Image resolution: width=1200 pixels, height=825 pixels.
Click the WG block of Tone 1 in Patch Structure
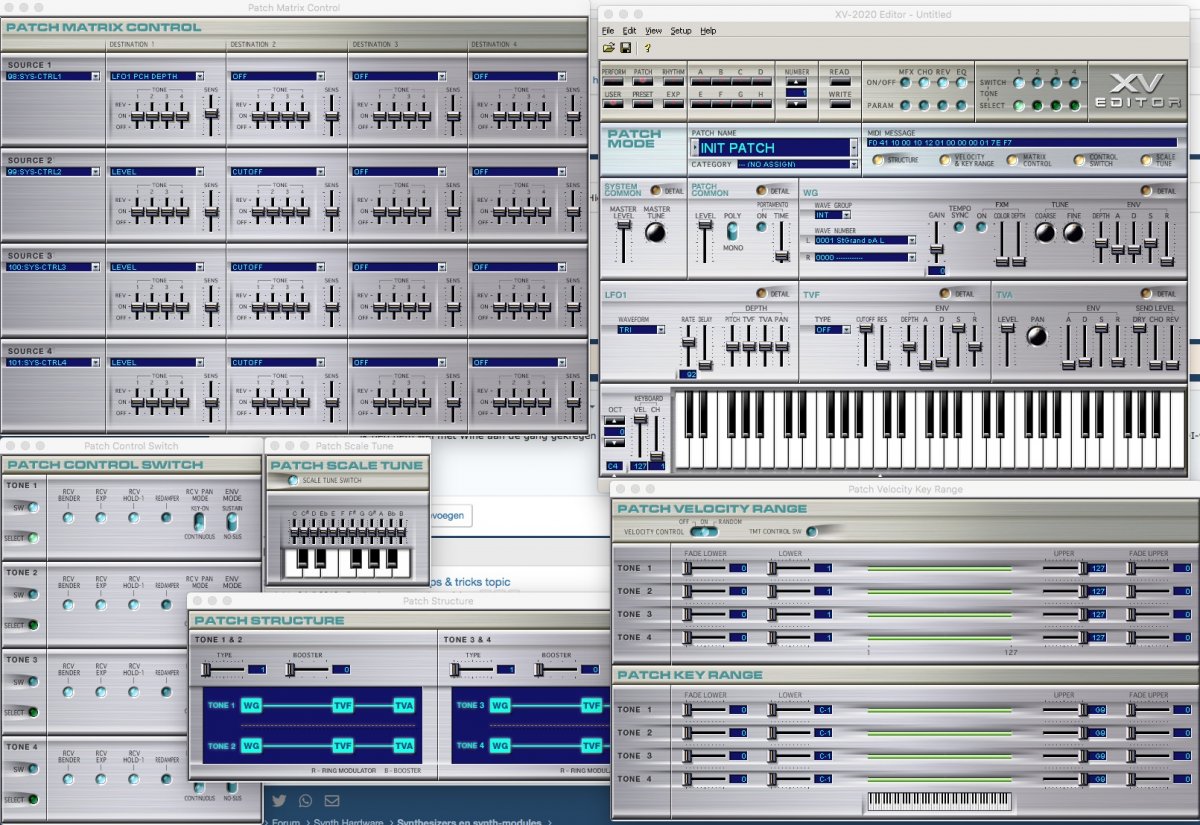(251, 705)
